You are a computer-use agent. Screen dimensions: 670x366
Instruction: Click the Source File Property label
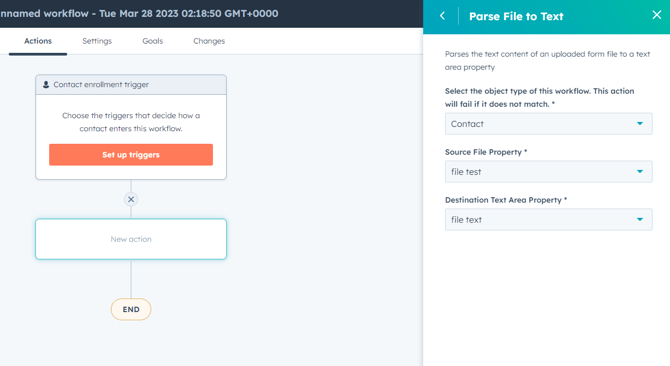coord(486,152)
